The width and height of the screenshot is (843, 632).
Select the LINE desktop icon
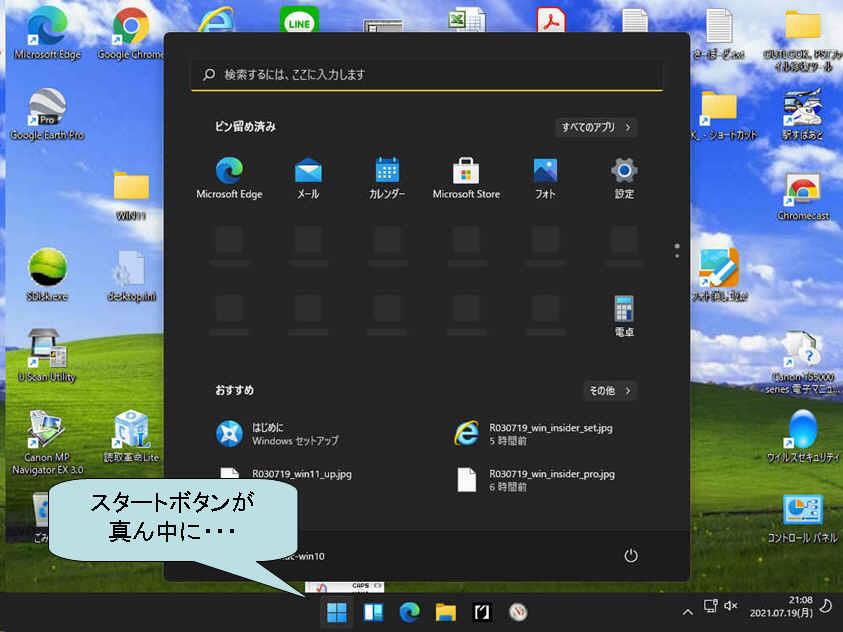(299, 20)
